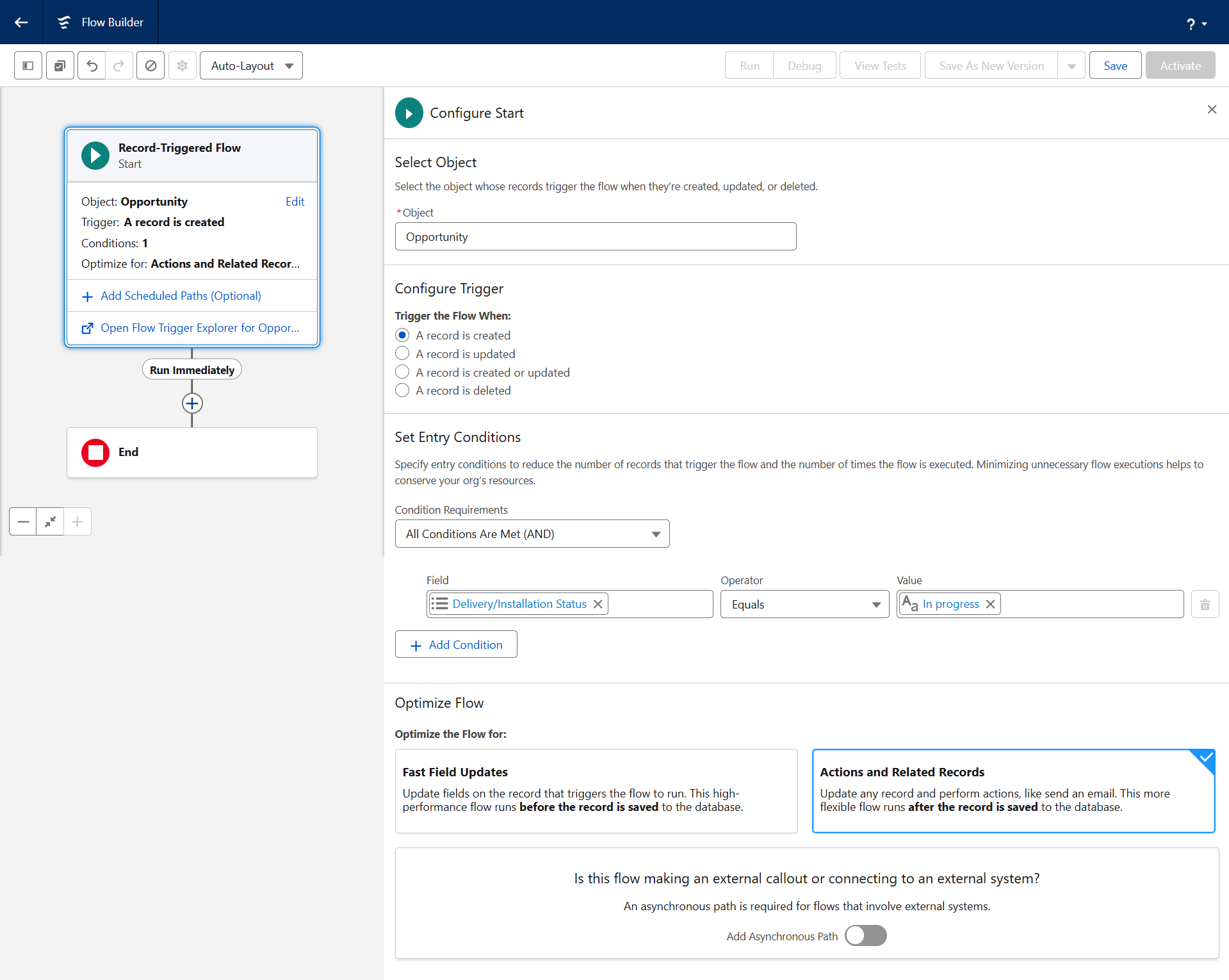Delete the condition row trash icon
The image size is (1229, 980).
tap(1205, 604)
